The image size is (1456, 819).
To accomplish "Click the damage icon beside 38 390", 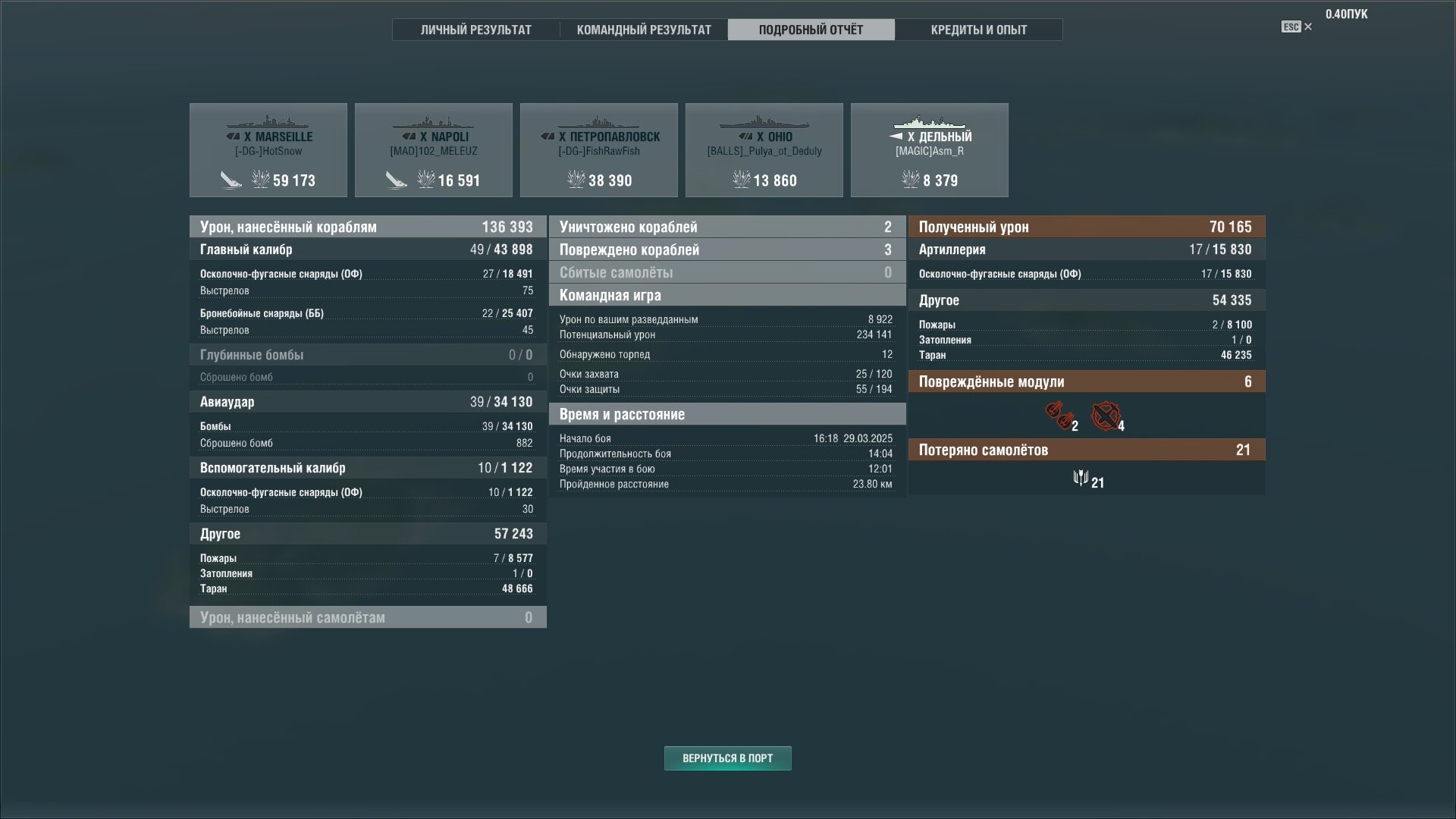I will pyautogui.click(x=576, y=180).
